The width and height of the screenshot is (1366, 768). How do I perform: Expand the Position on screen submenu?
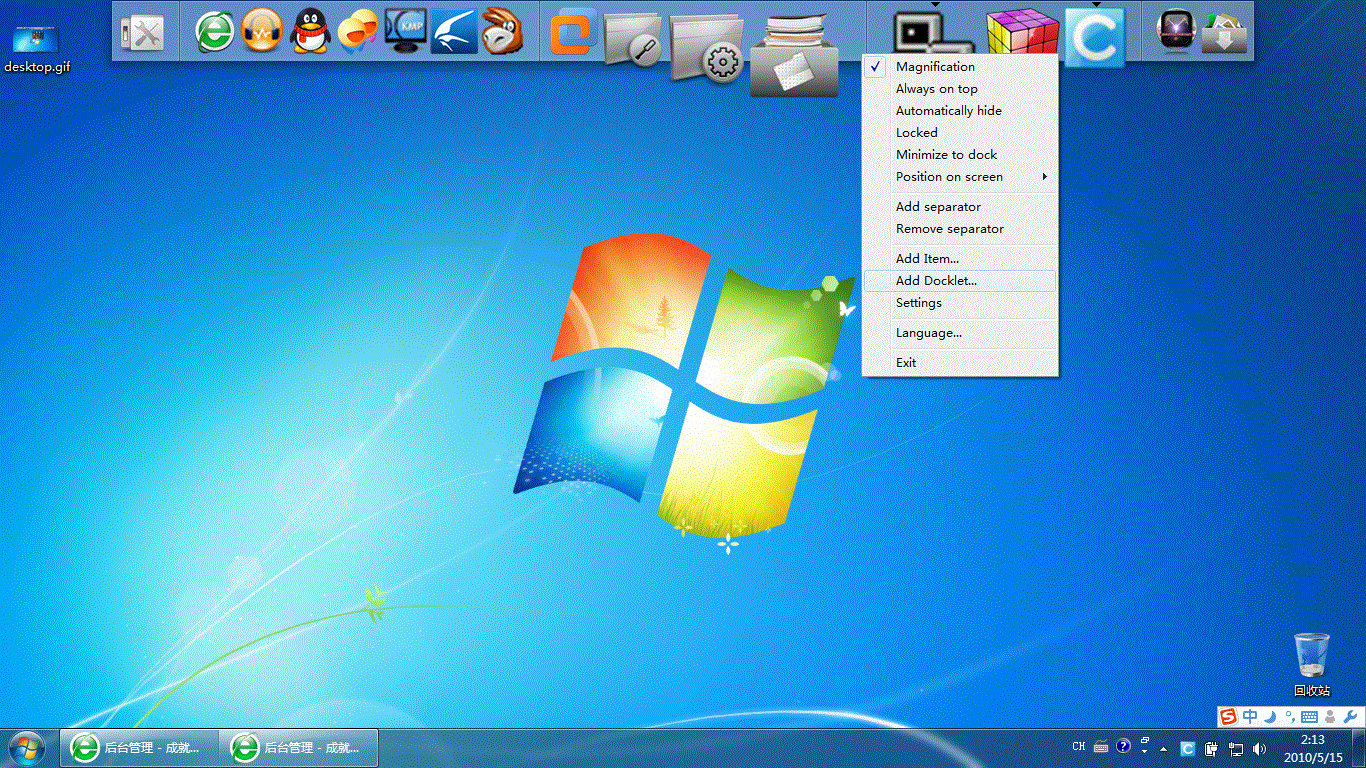point(960,177)
